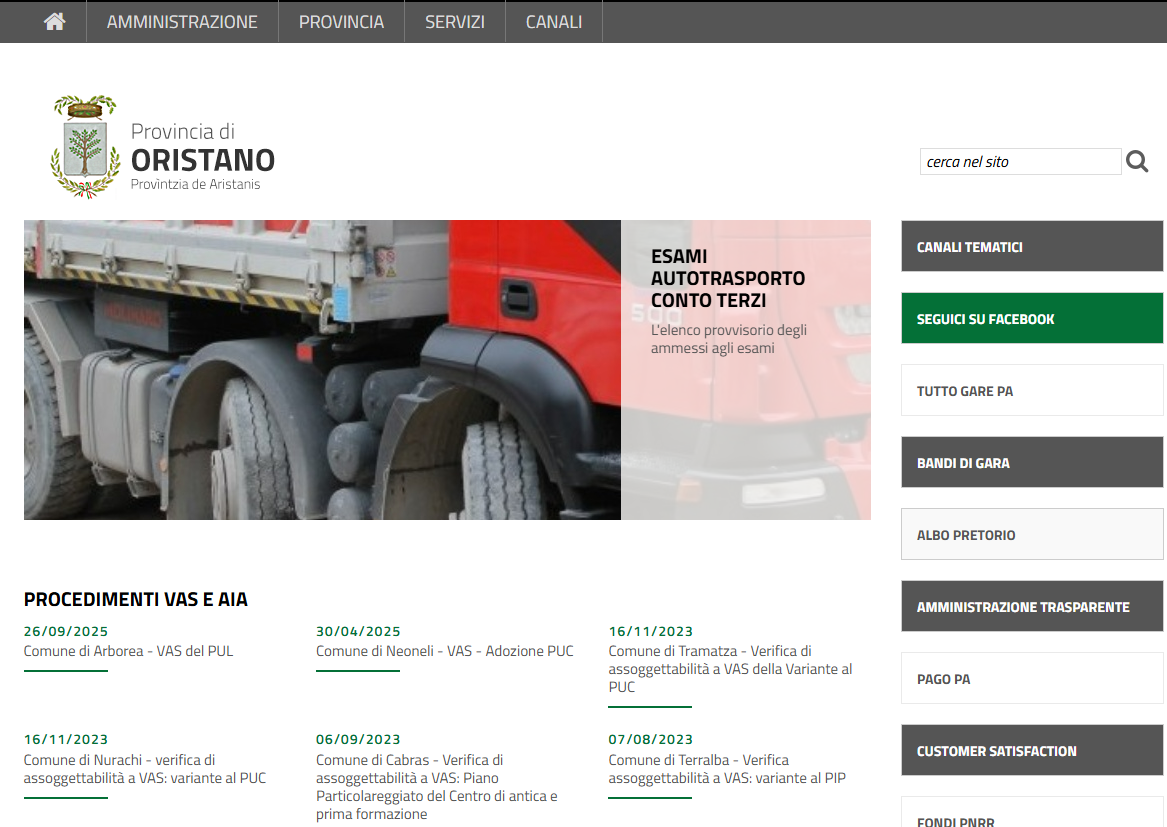
Task: Open the PROVINCIA menu
Action: pyautogui.click(x=341, y=21)
